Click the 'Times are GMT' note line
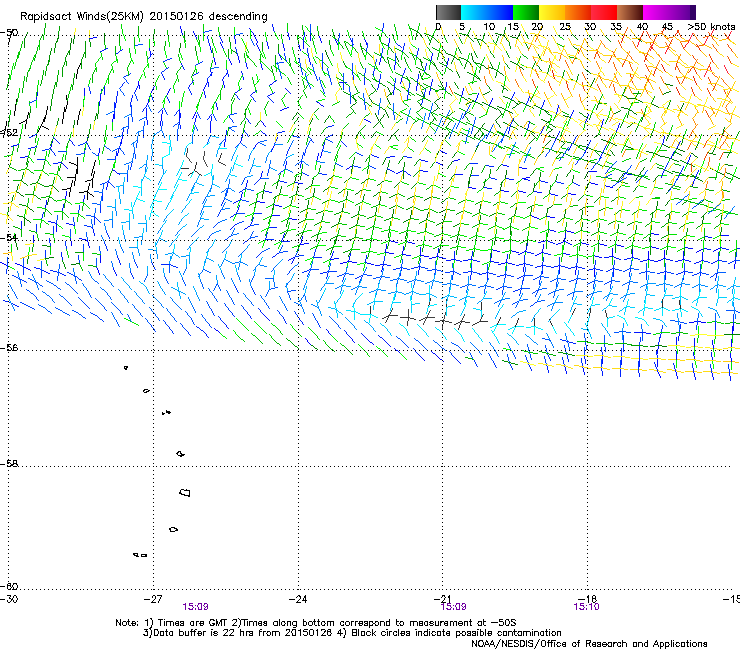The image size is (740, 650). [315, 623]
